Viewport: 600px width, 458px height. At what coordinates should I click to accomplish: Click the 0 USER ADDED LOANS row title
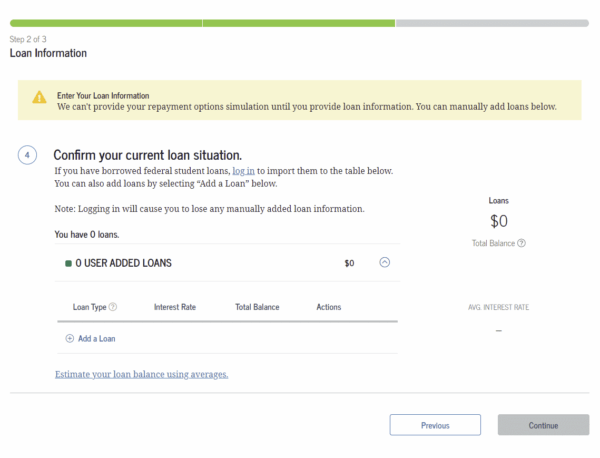(x=123, y=264)
